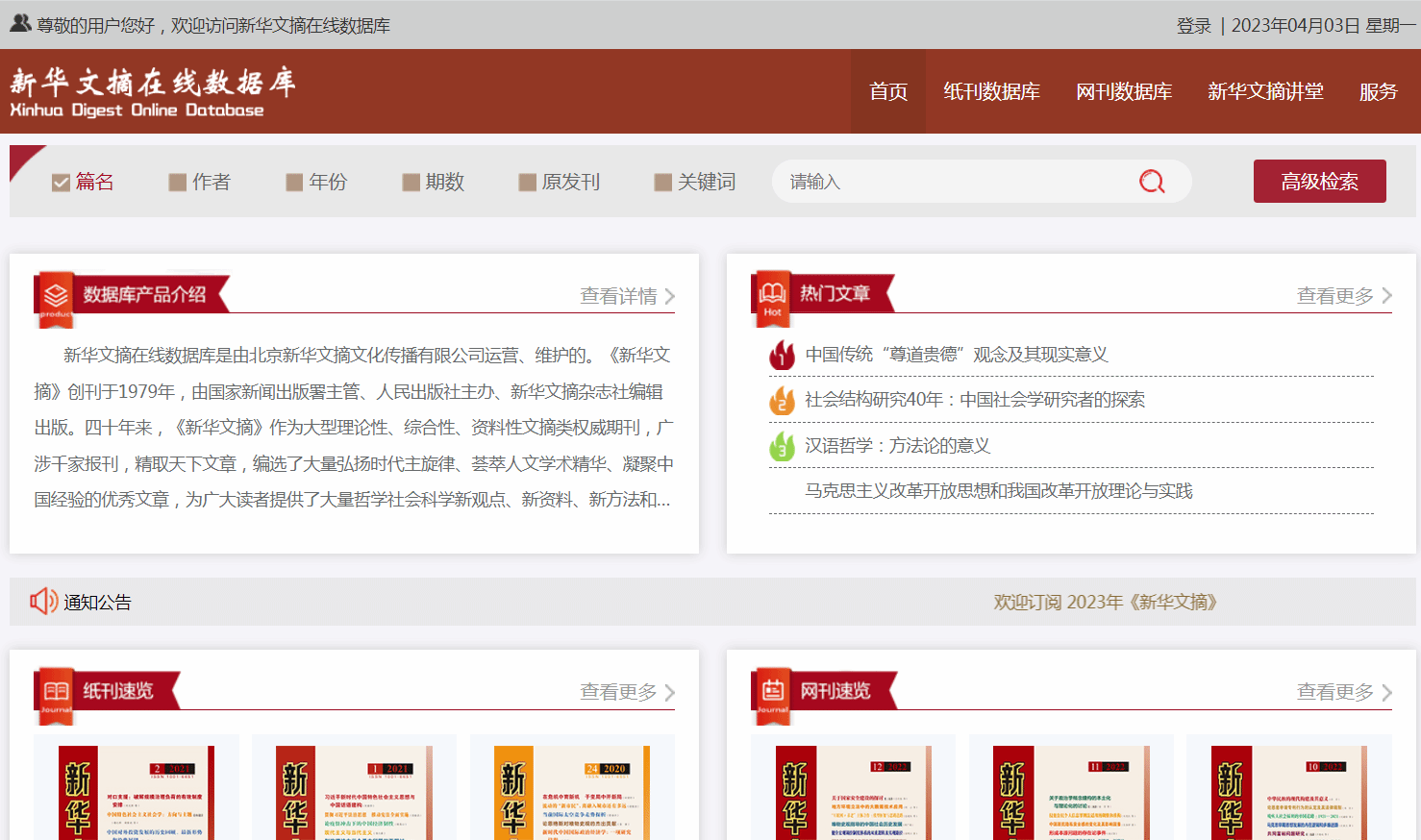The width and height of the screenshot is (1421, 840).
Task: Open the 登录 login link
Action: coord(1193,26)
